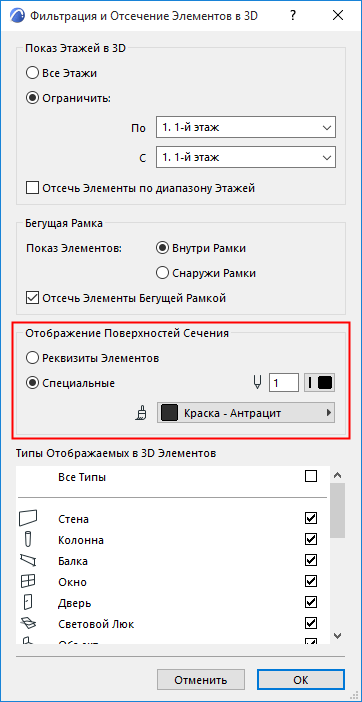
Task: Confirm with the OK button
Action: click(301, 681)
